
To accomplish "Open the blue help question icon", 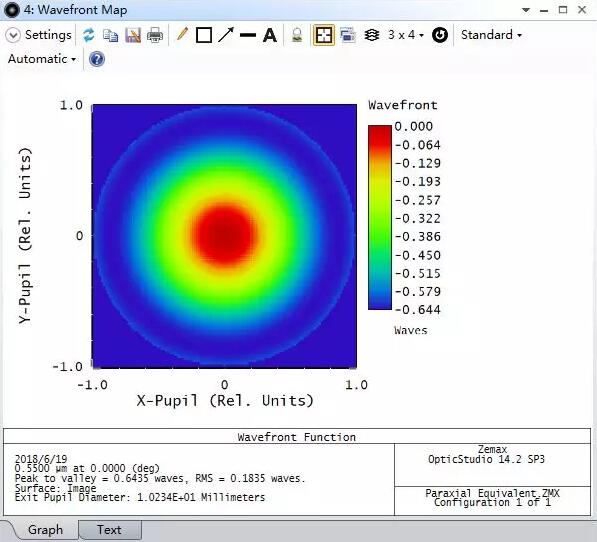I will (x=97, y=59).
